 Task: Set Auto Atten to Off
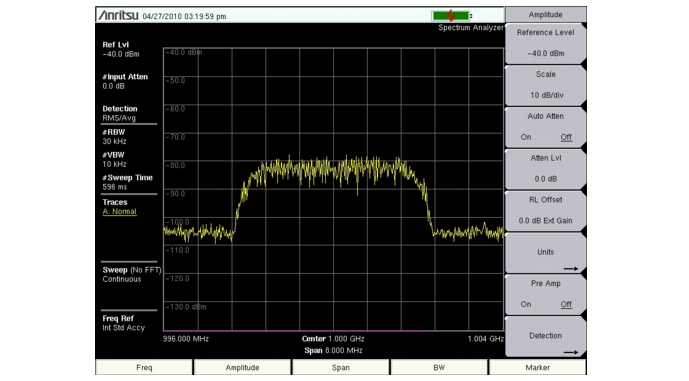(x=566, y=137)
